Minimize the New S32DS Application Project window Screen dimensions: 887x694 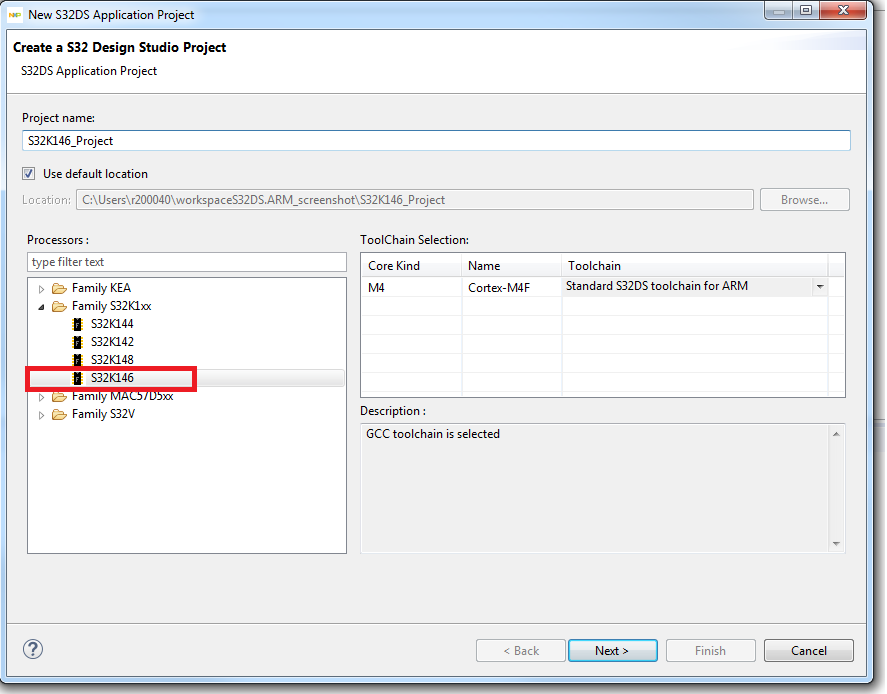point(779,10)
